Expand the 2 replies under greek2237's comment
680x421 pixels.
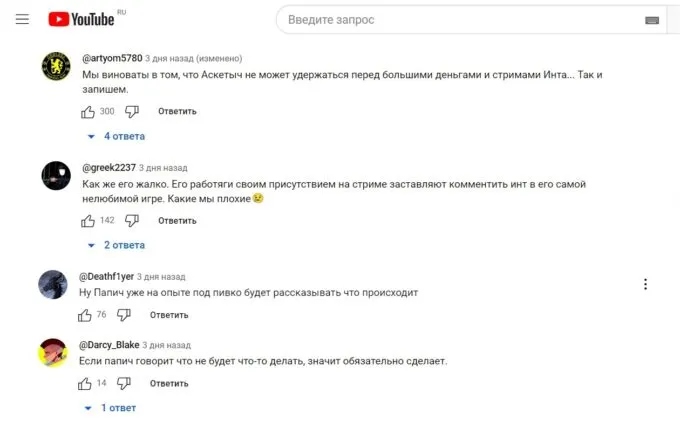pyautogui.click(x=117, y=245)
